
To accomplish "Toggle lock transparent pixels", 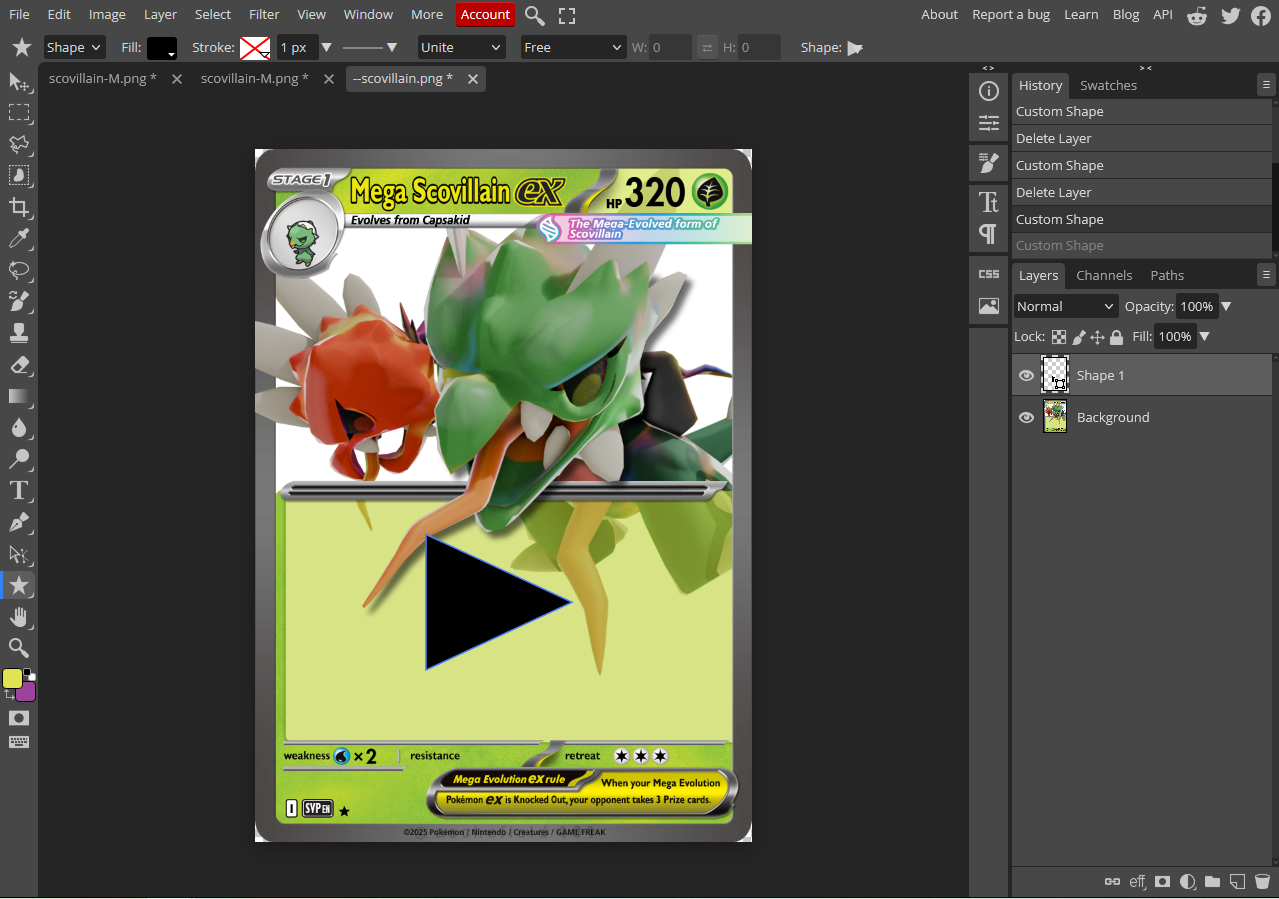I will pyautogui.click(x=1058, y=337).
